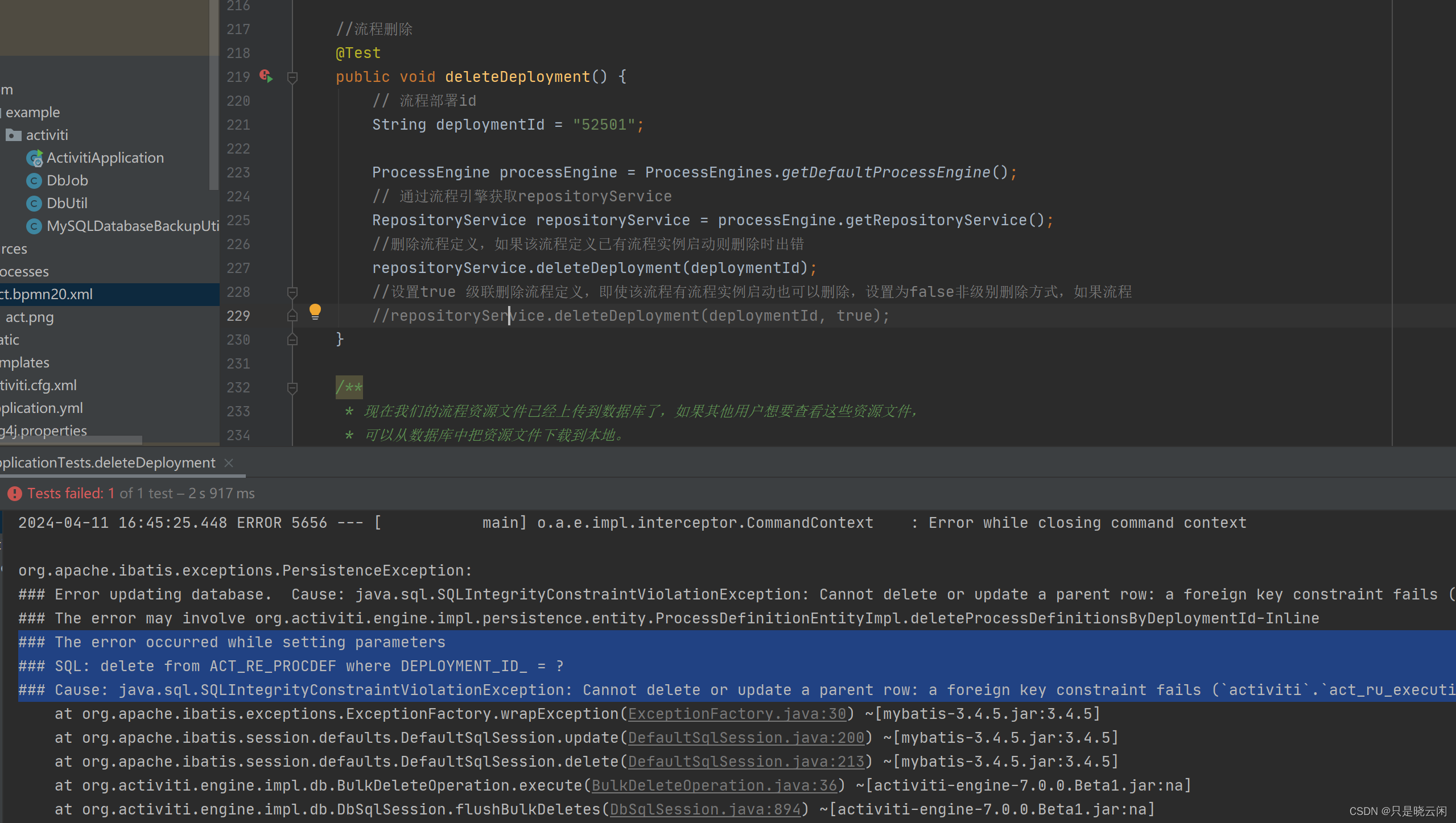Click the "52501" string literal
This screenshot has height=823, width=1456.
(x=604, y=125)
